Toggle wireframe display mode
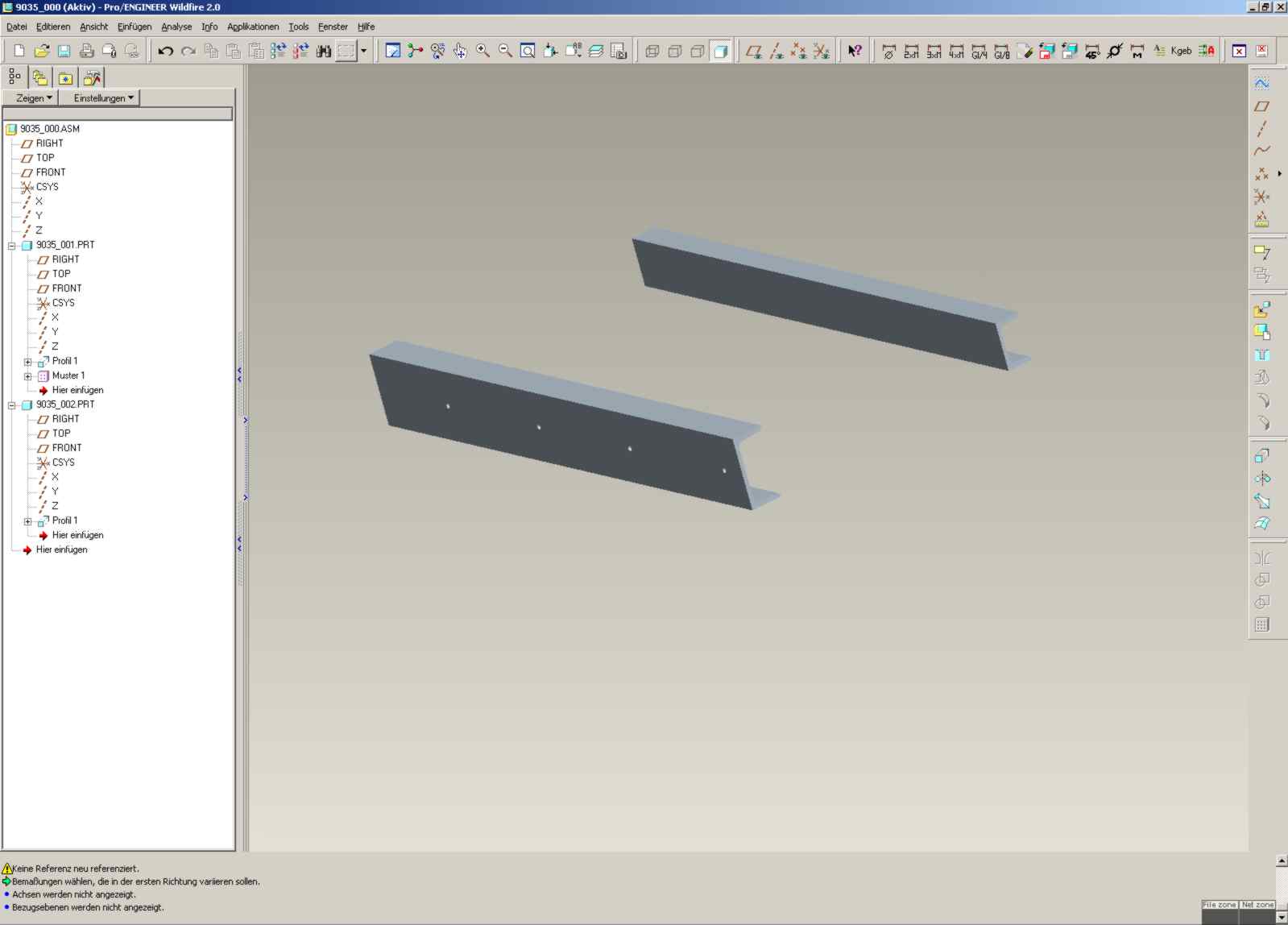Screen dimensions: 1288x925 [x=652, y=52]
